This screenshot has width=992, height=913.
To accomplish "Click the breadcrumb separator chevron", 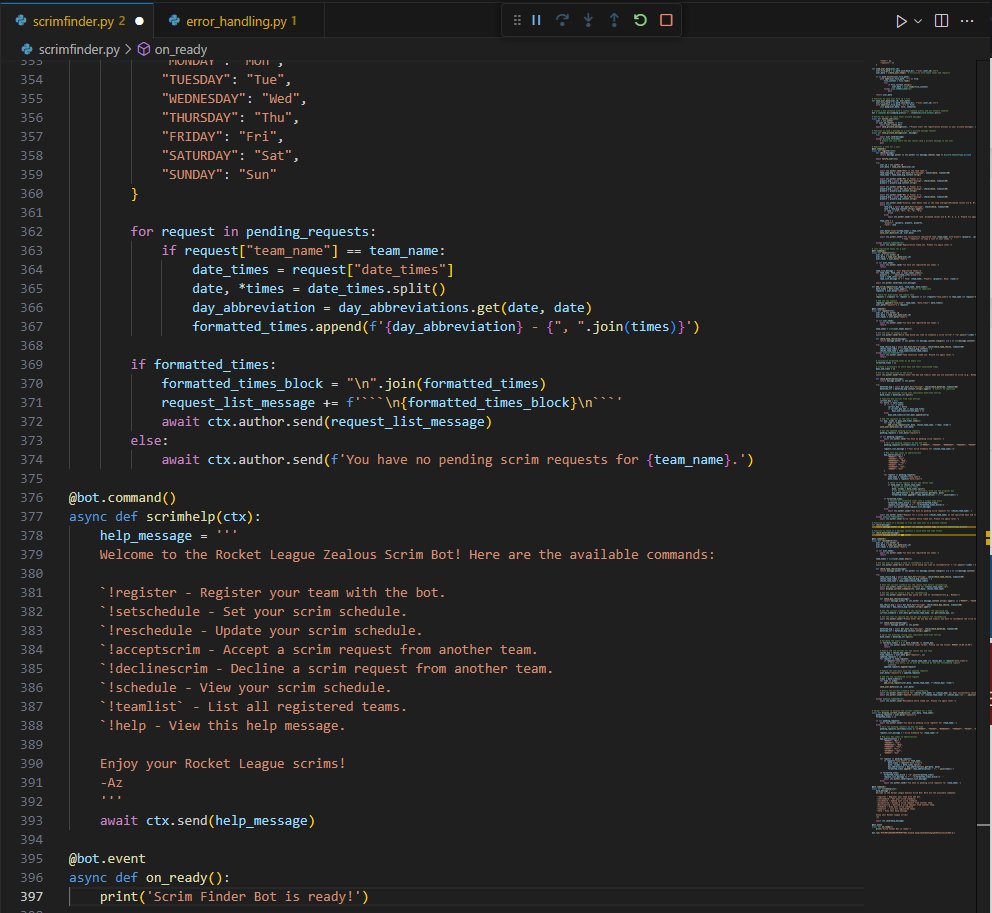I will 128,49.
